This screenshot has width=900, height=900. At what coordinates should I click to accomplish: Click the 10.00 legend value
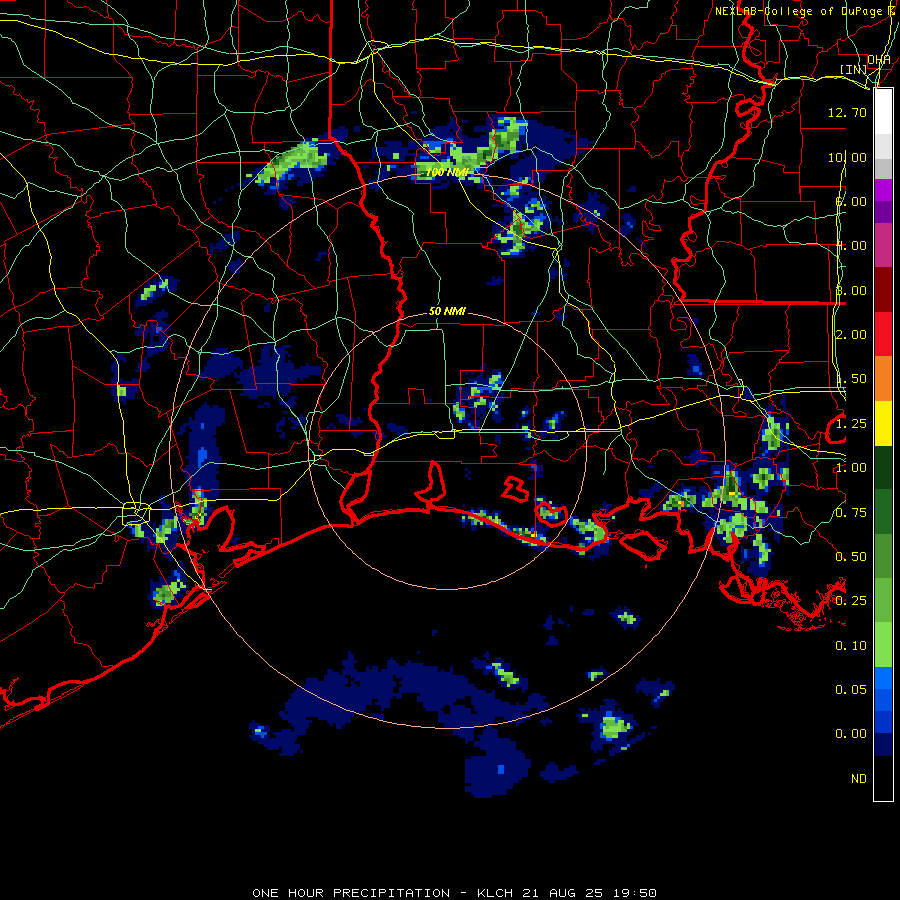coord(847,157)
